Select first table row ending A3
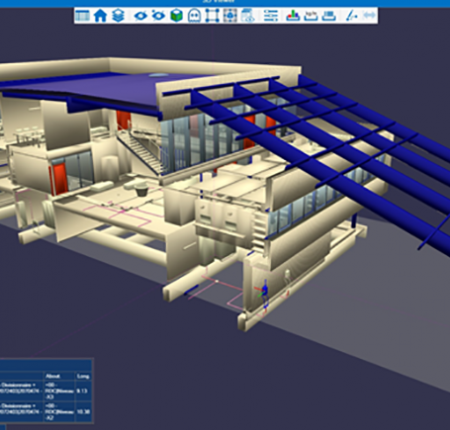 point(46,391)
